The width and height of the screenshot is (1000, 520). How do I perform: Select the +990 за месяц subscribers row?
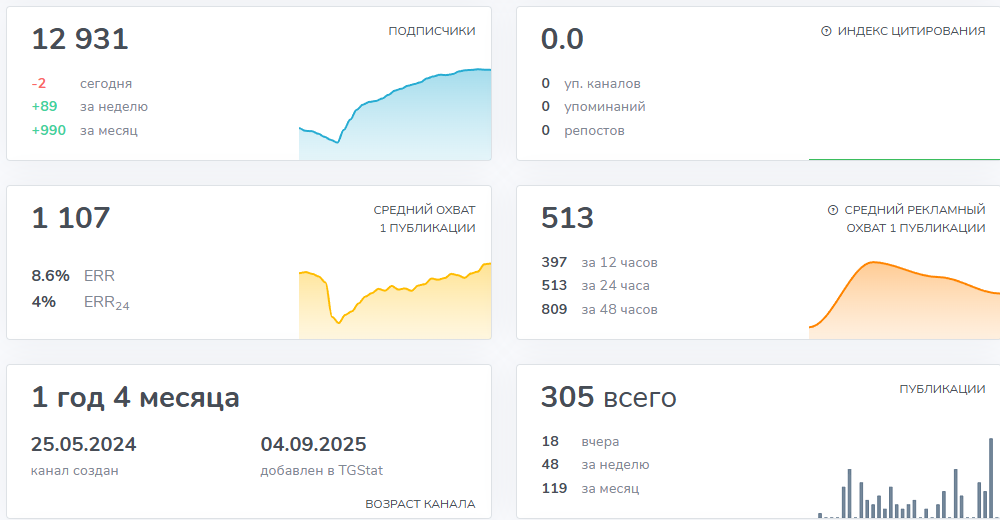coord(85,130)
